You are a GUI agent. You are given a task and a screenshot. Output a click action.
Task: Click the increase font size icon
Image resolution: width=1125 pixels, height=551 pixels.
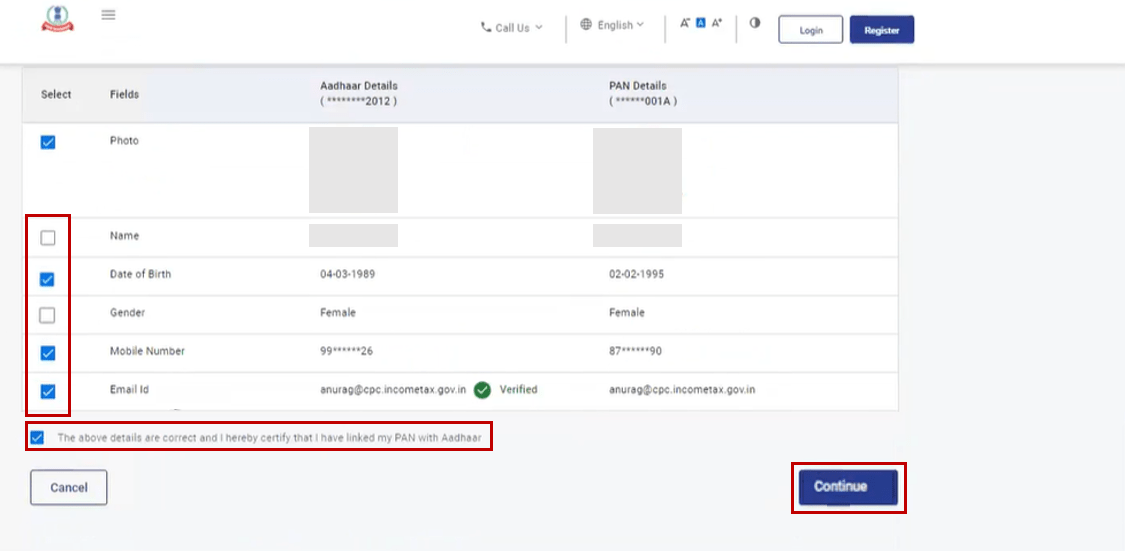coord(717,23)
